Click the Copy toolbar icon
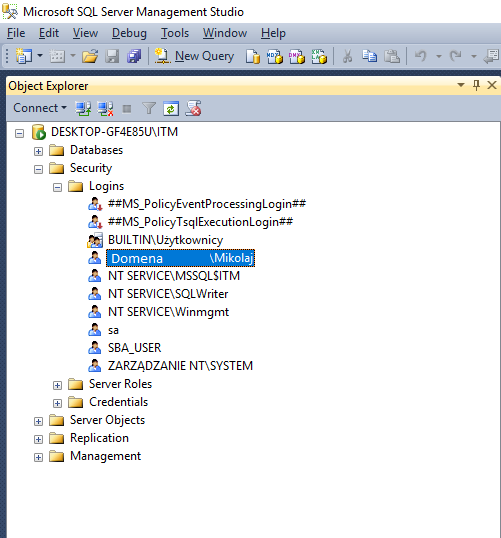The image size is (501, 538). 370,56
